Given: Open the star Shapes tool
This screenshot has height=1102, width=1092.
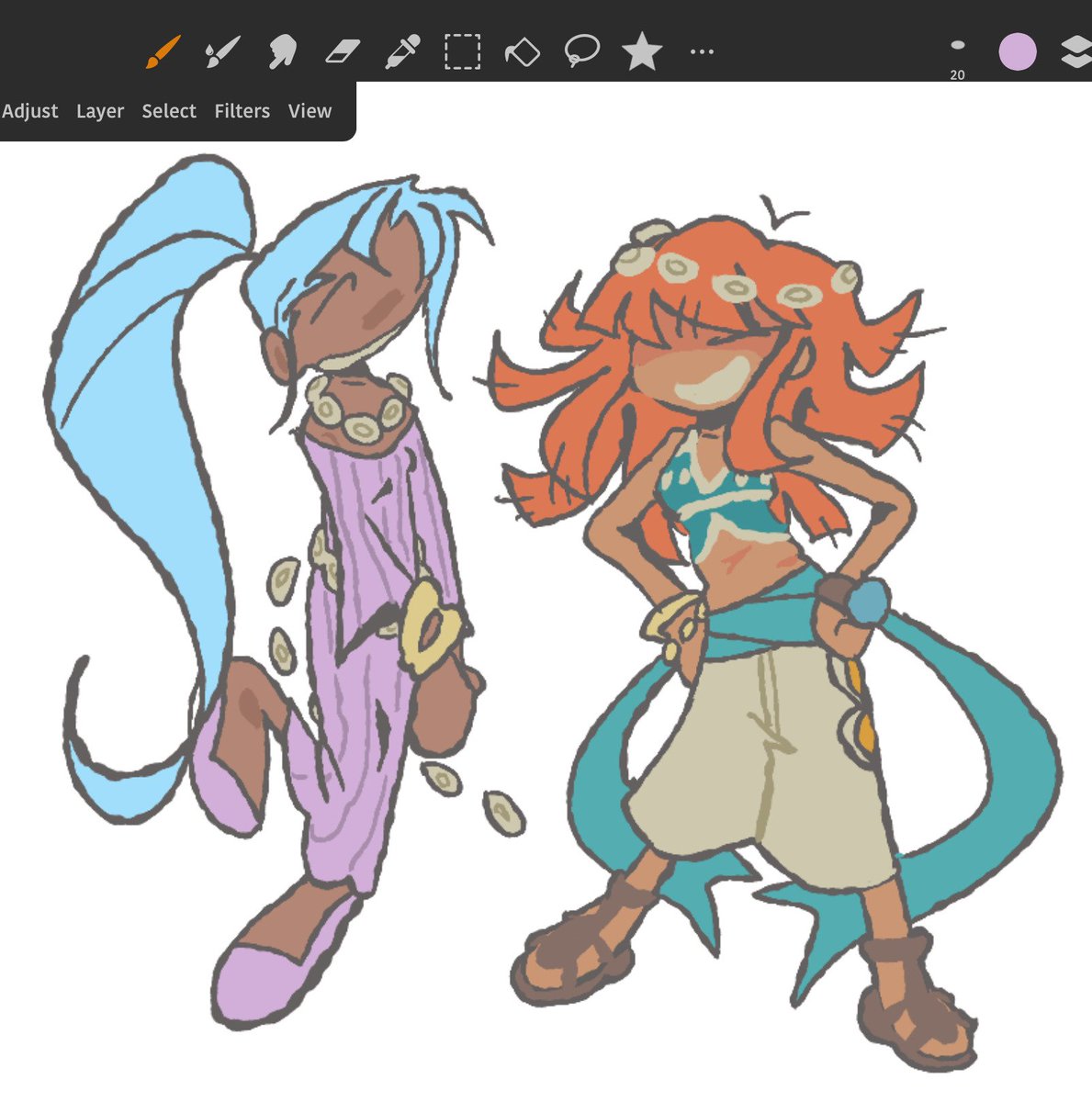Looking at the screenshot, I should pos(642,51).
